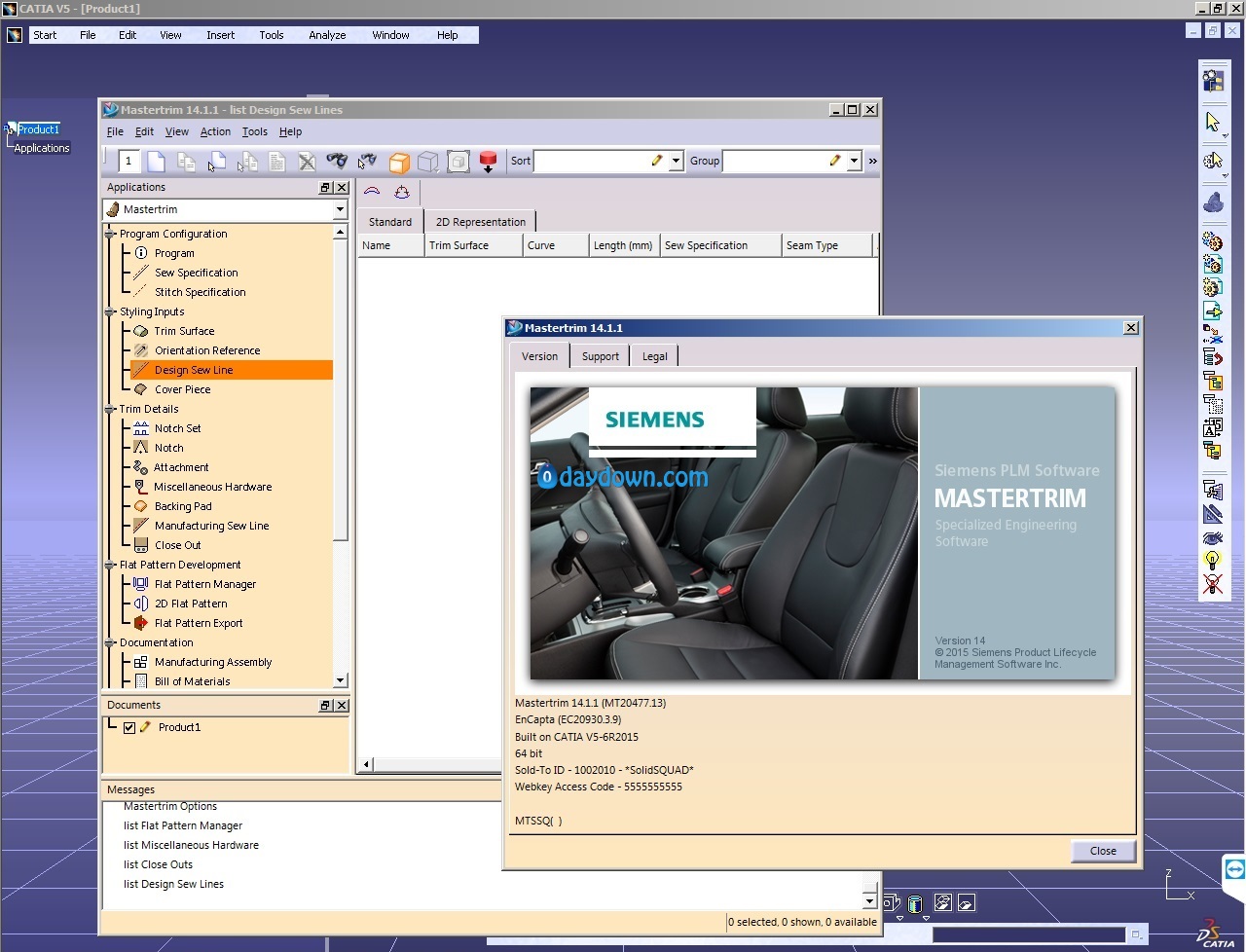Open the Sort dropdown arrow
Image resolution: width=1246 pixels, height=952 pixels.
pos(676,161)
